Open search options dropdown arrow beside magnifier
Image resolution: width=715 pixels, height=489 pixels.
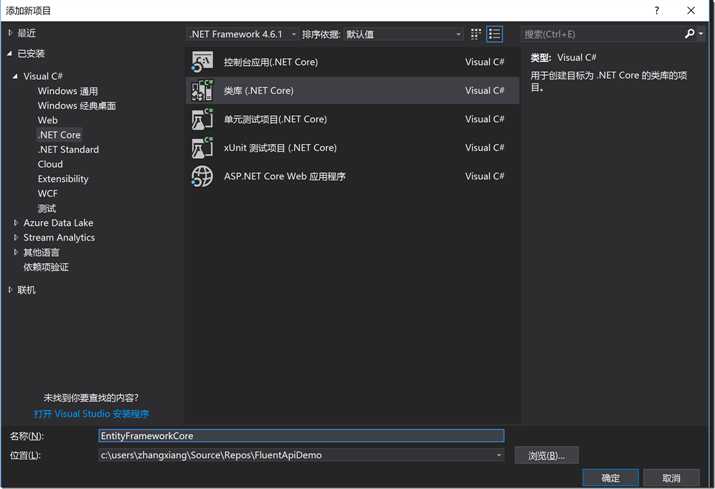pos(701,34)
